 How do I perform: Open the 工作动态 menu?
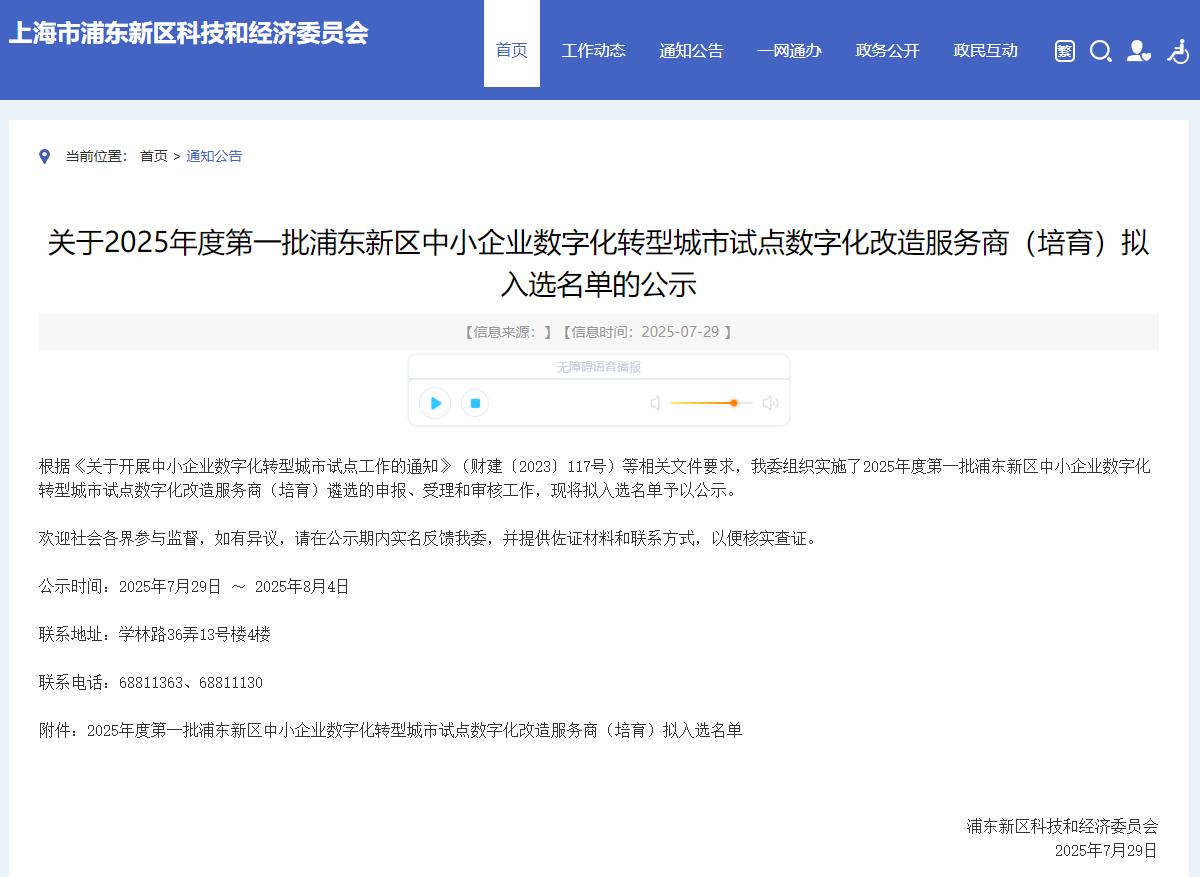tap(593, 51)
